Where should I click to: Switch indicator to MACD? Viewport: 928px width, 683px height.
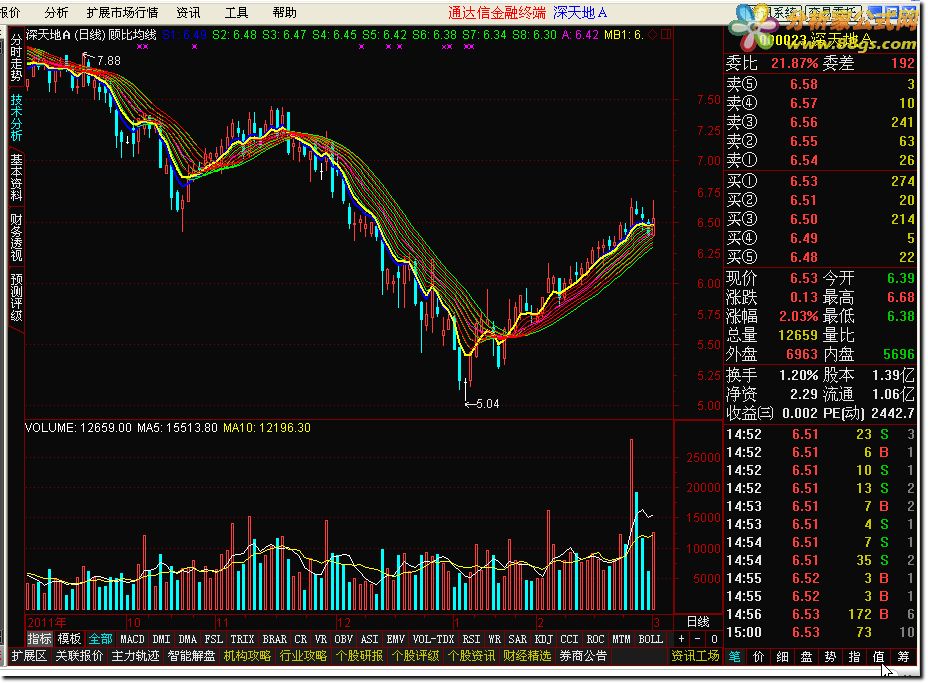[132, 639]
